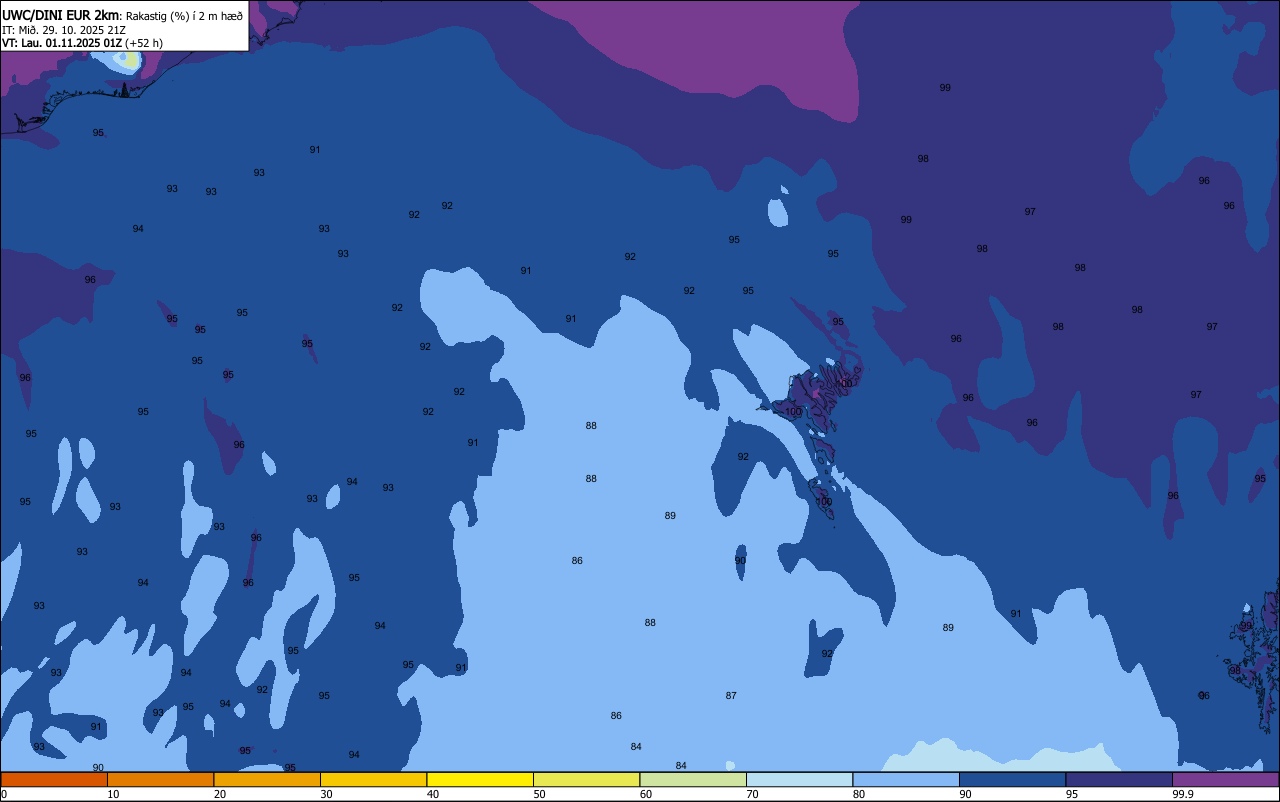Select the 80–90 light blue legend block
1280x802 pixels.
[906, 779]
